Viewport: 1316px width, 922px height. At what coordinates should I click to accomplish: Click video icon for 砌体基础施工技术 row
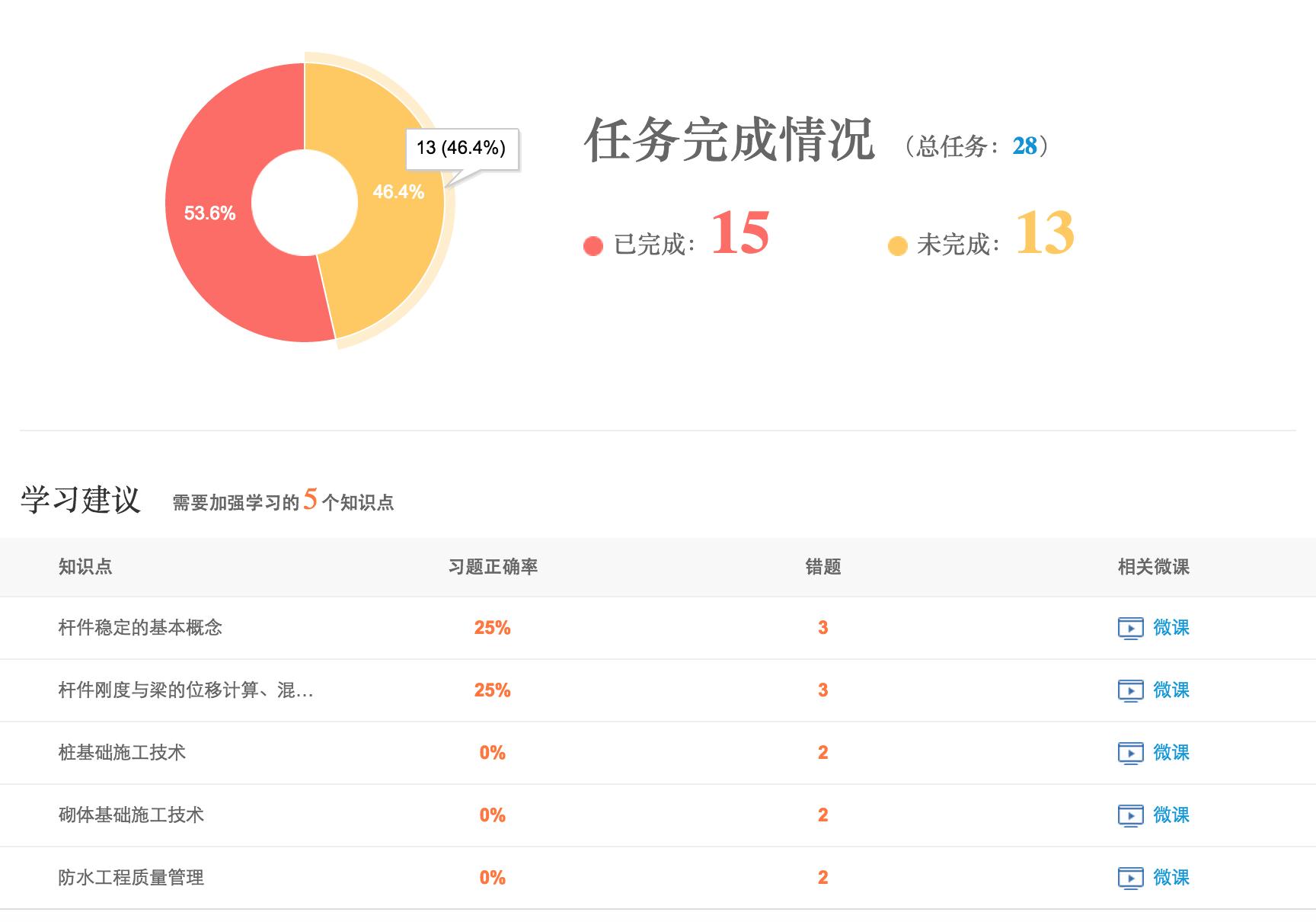1130,816
